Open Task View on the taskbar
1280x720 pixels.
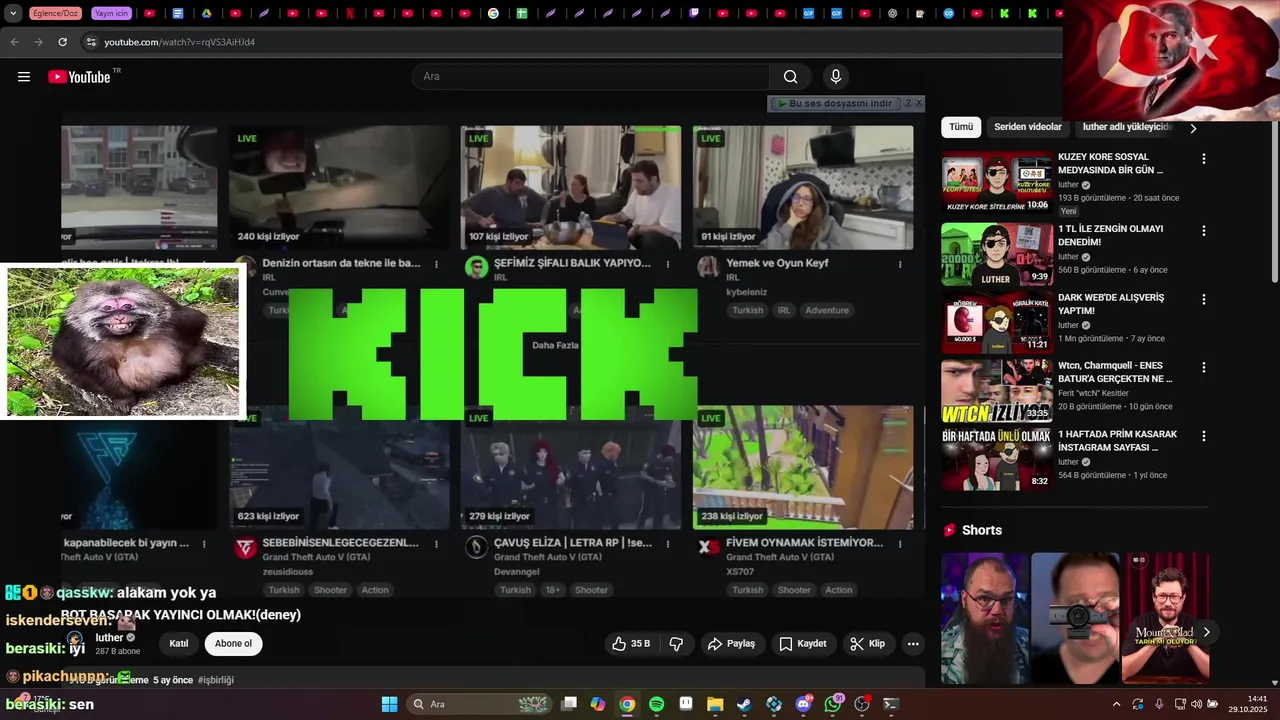[x=569, y=704]
